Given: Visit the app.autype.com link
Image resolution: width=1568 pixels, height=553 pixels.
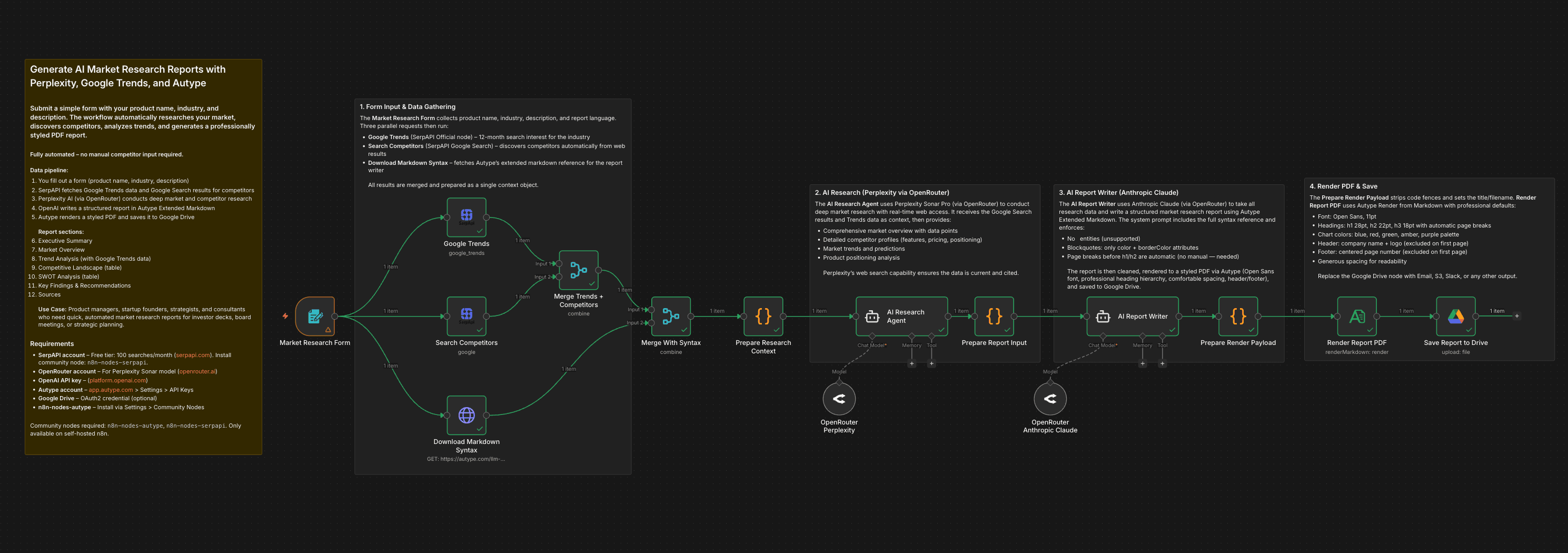Looking at the screenshot, I should click(111, 389).
